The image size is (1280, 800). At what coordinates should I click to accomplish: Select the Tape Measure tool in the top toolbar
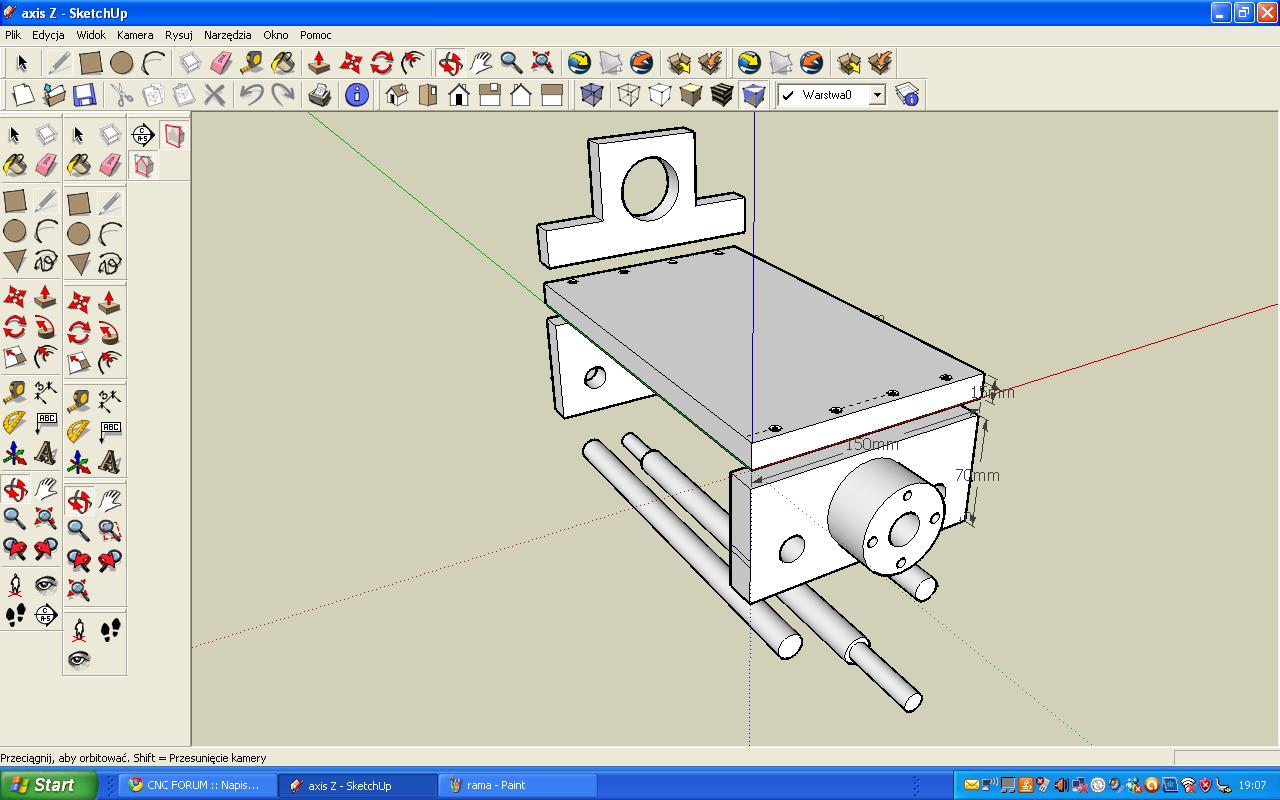click(252, 63)
